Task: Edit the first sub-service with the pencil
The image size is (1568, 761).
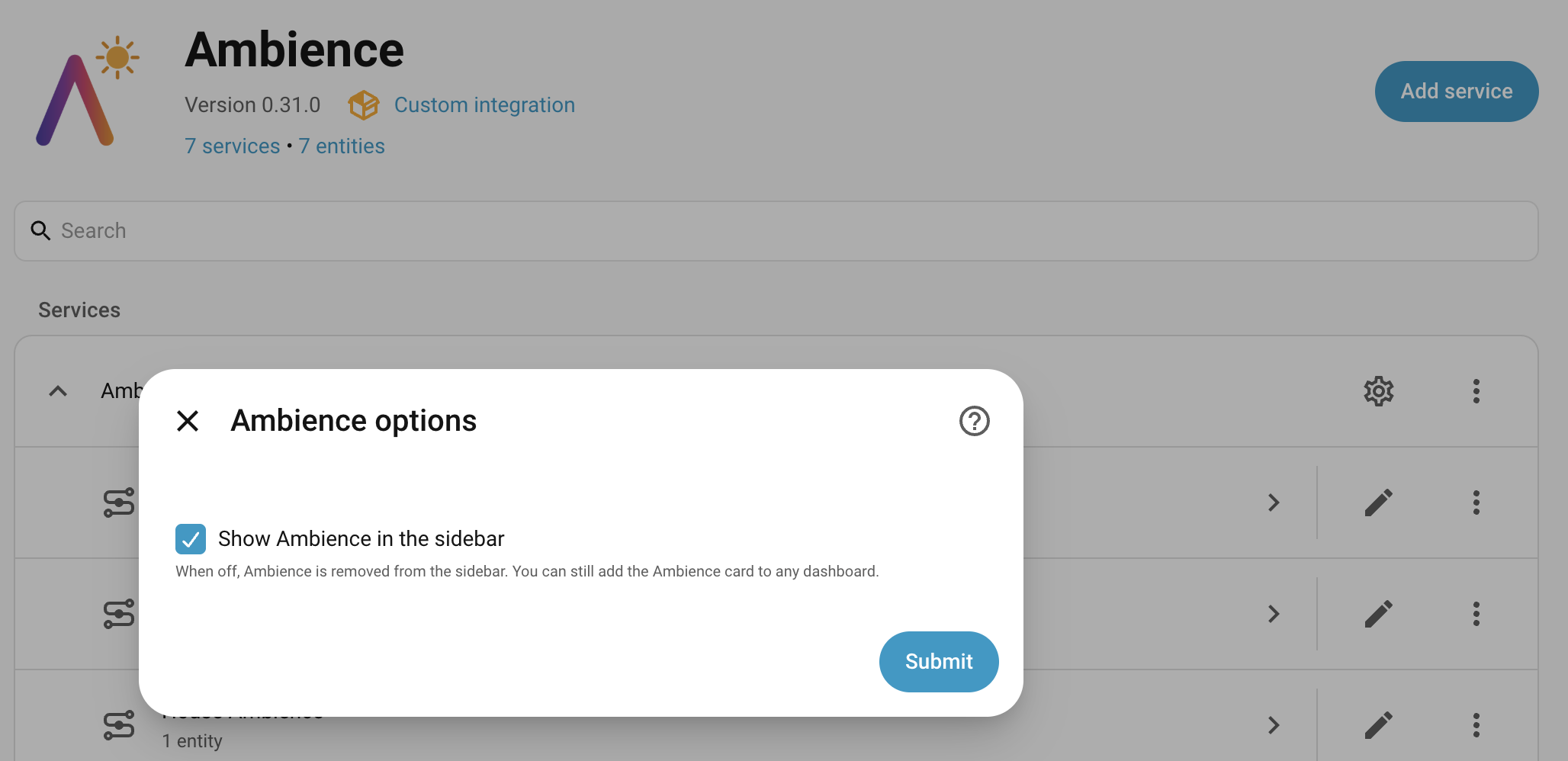Action: [x=1379, y=503]
